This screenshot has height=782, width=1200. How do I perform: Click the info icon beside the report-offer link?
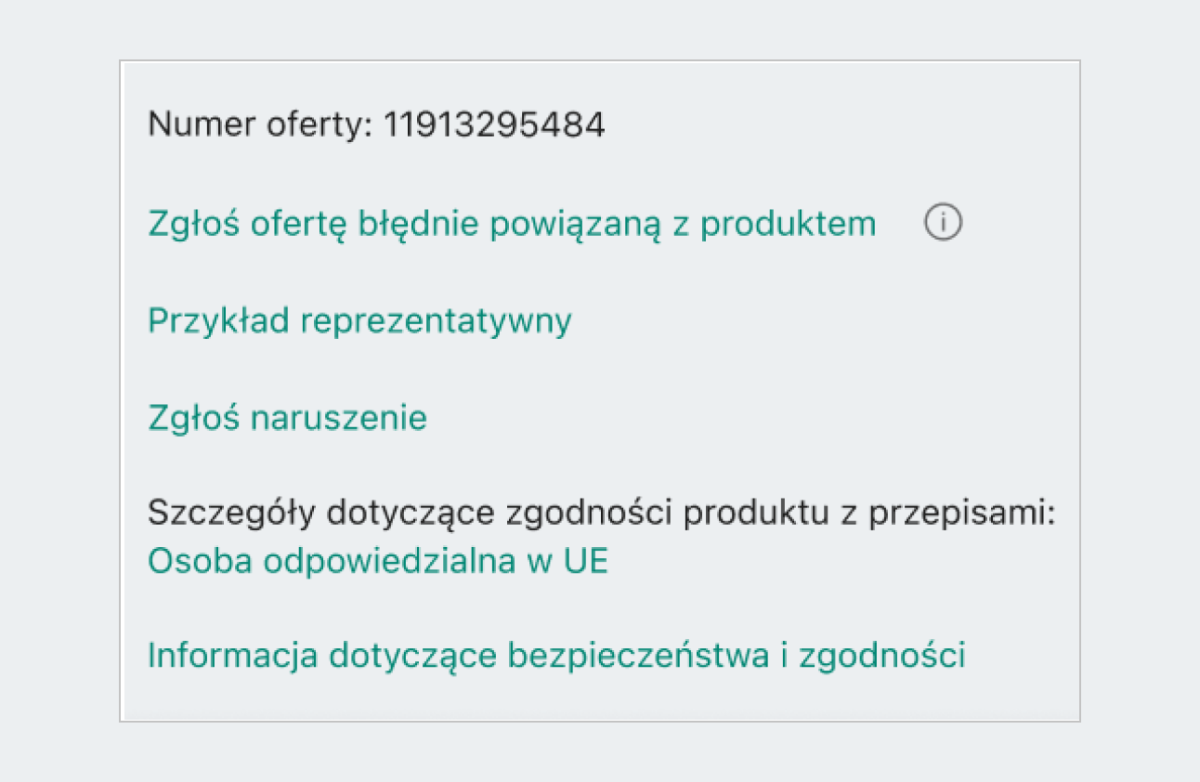click(x=942, y=224)
